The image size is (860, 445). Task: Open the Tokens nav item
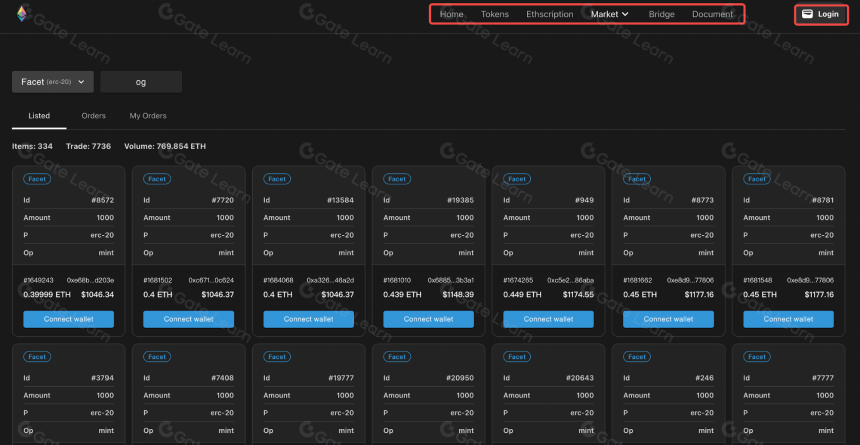pos(495,14)
